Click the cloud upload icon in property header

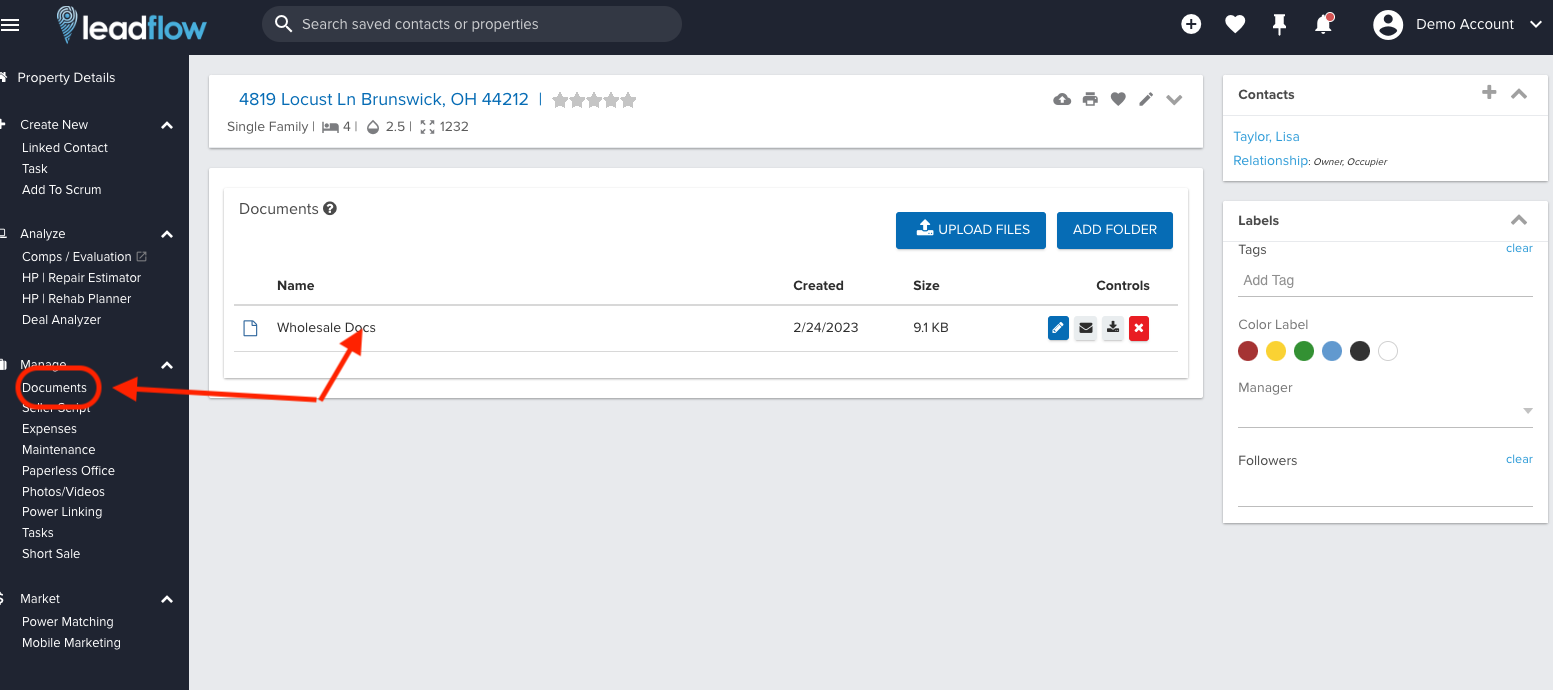pos(1062,99)
